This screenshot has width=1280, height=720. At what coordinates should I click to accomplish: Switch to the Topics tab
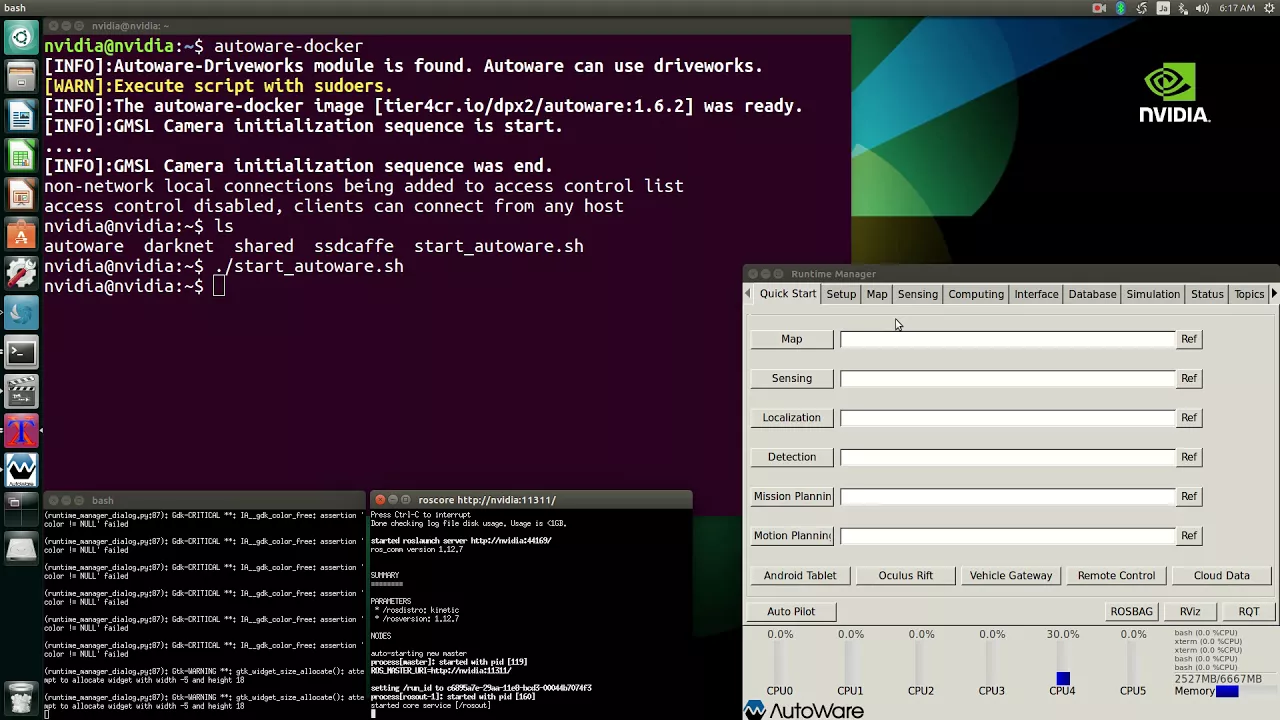tap(1249, 294)
